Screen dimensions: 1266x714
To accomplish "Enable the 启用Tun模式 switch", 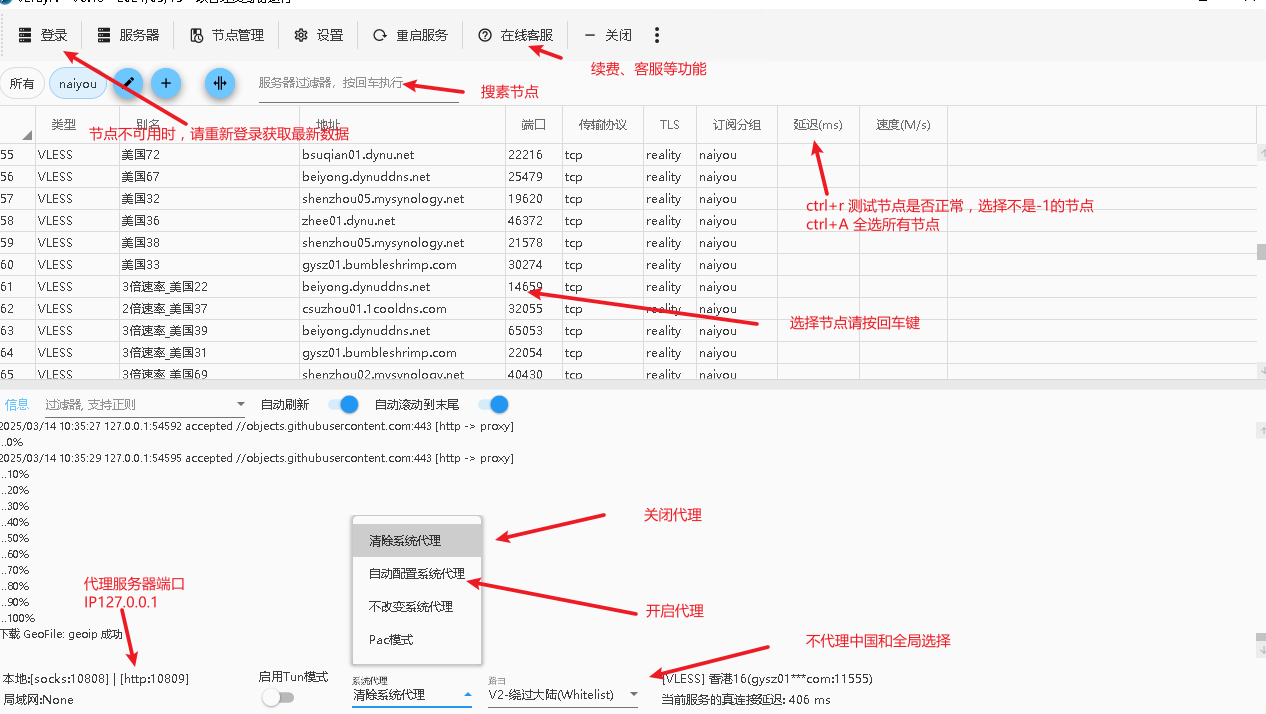I will click(x=277, y=697).
